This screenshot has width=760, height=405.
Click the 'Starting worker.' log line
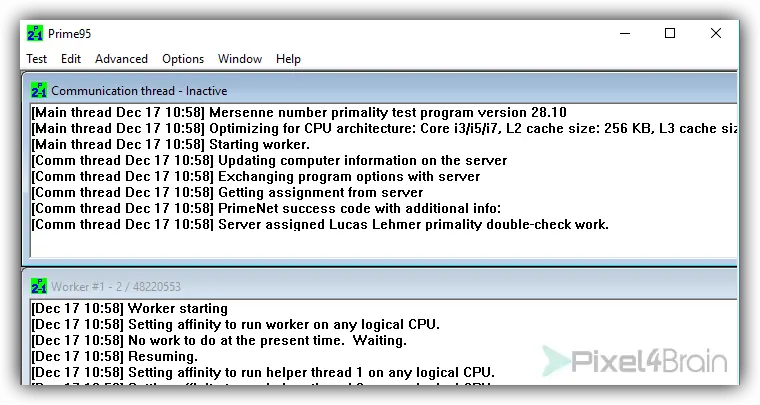tap(171, 144)
